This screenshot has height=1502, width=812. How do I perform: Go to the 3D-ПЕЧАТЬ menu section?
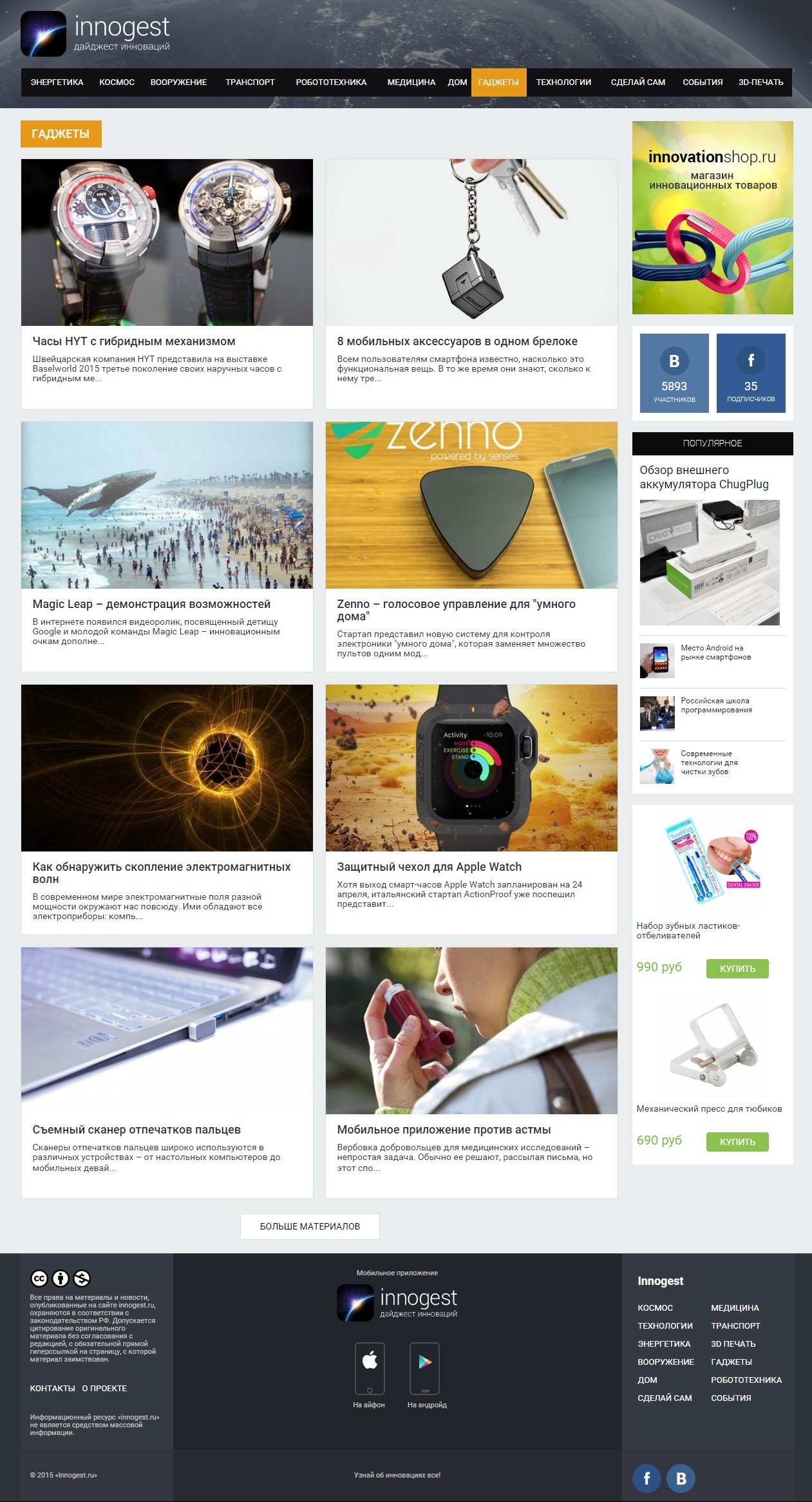(x=760, y=82)
